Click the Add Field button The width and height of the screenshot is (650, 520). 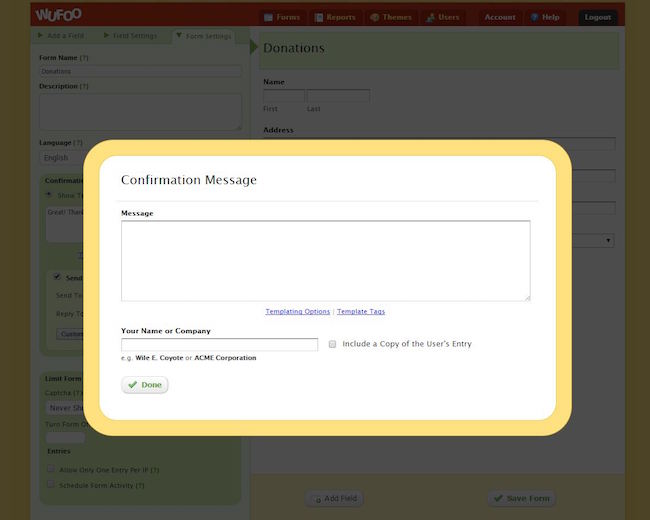pyautogui.click(x=335, y=498)
